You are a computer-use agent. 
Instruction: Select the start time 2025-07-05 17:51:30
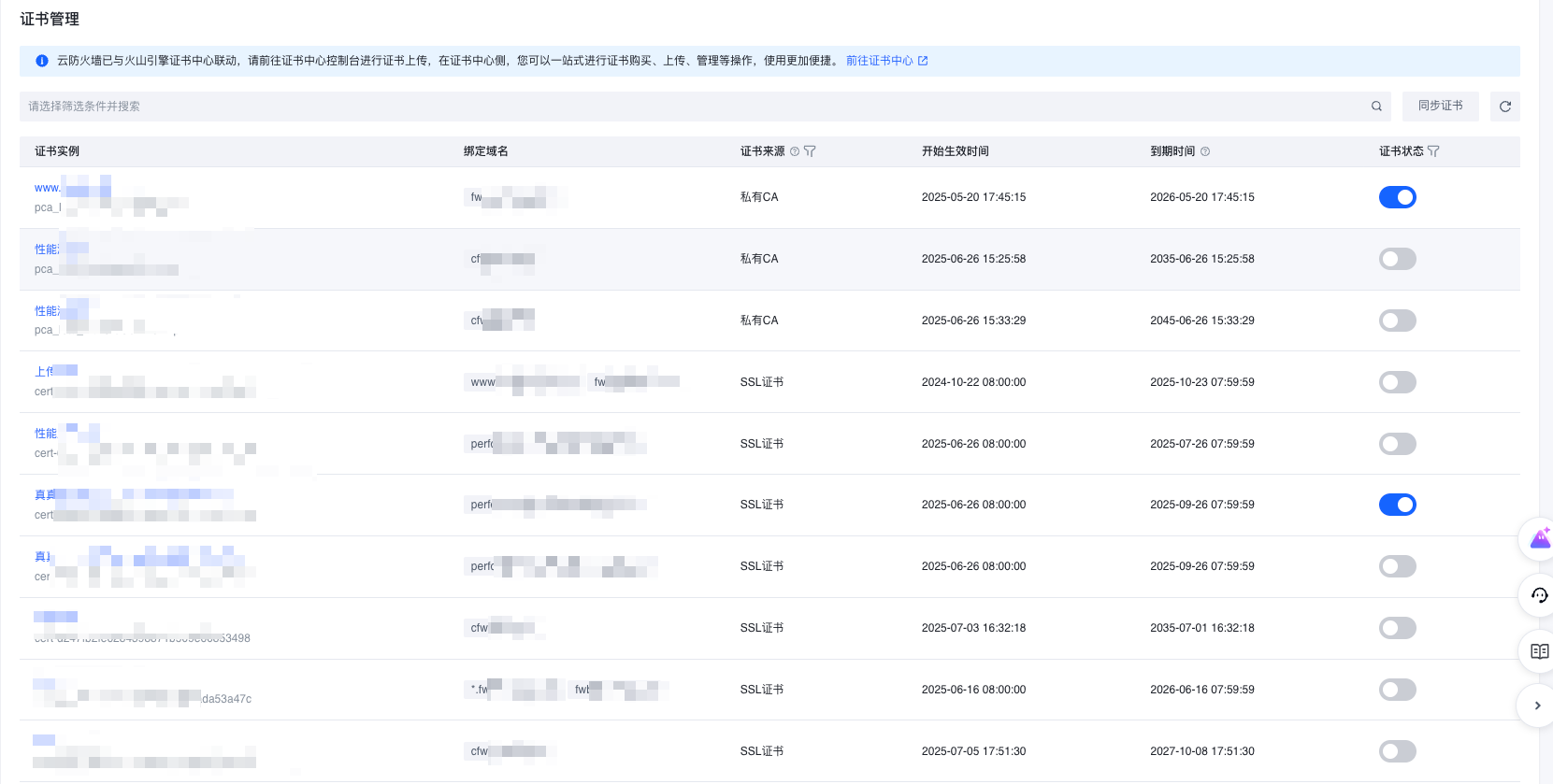click(x=973, y=751)
